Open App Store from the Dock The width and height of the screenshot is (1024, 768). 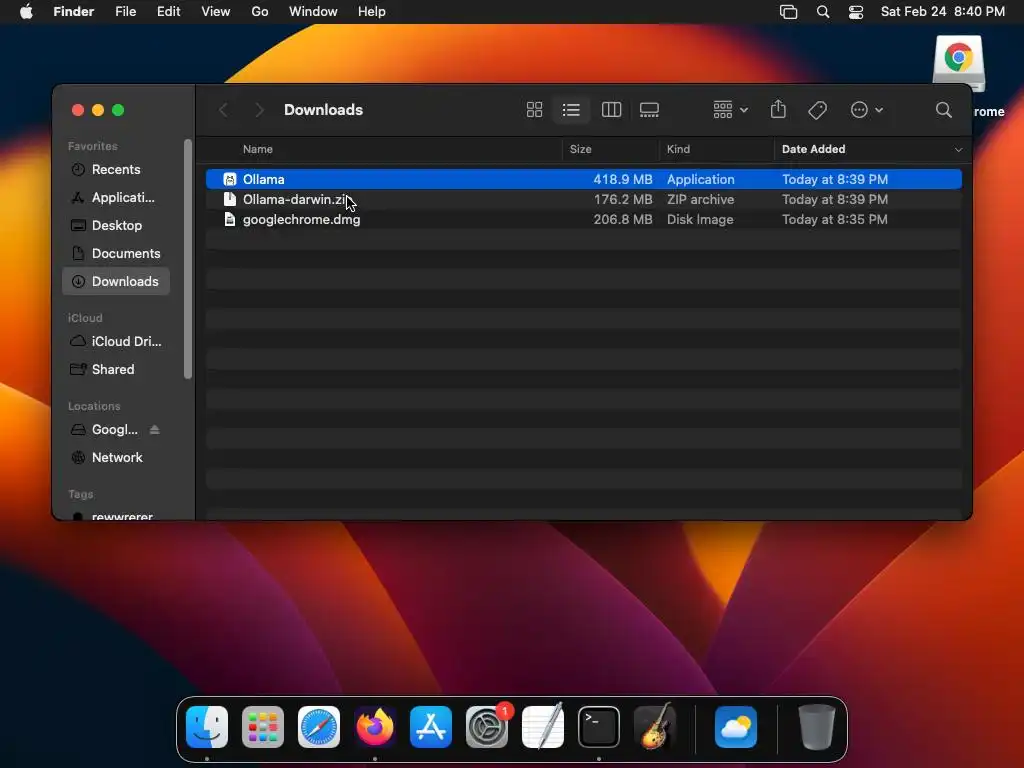(430, 727)
